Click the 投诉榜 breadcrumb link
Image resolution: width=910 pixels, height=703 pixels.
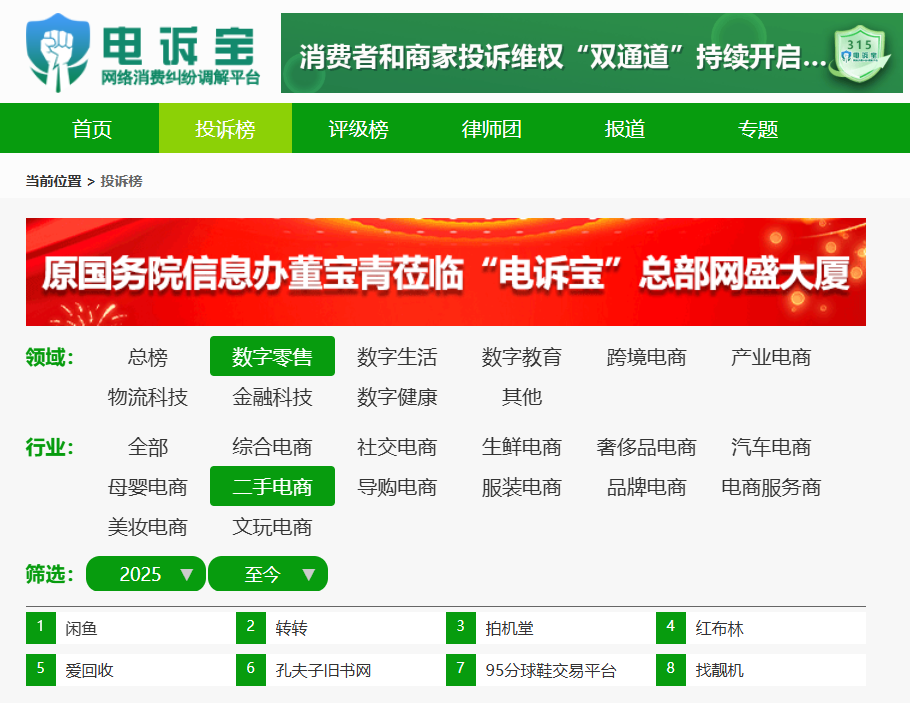(121, 181)
